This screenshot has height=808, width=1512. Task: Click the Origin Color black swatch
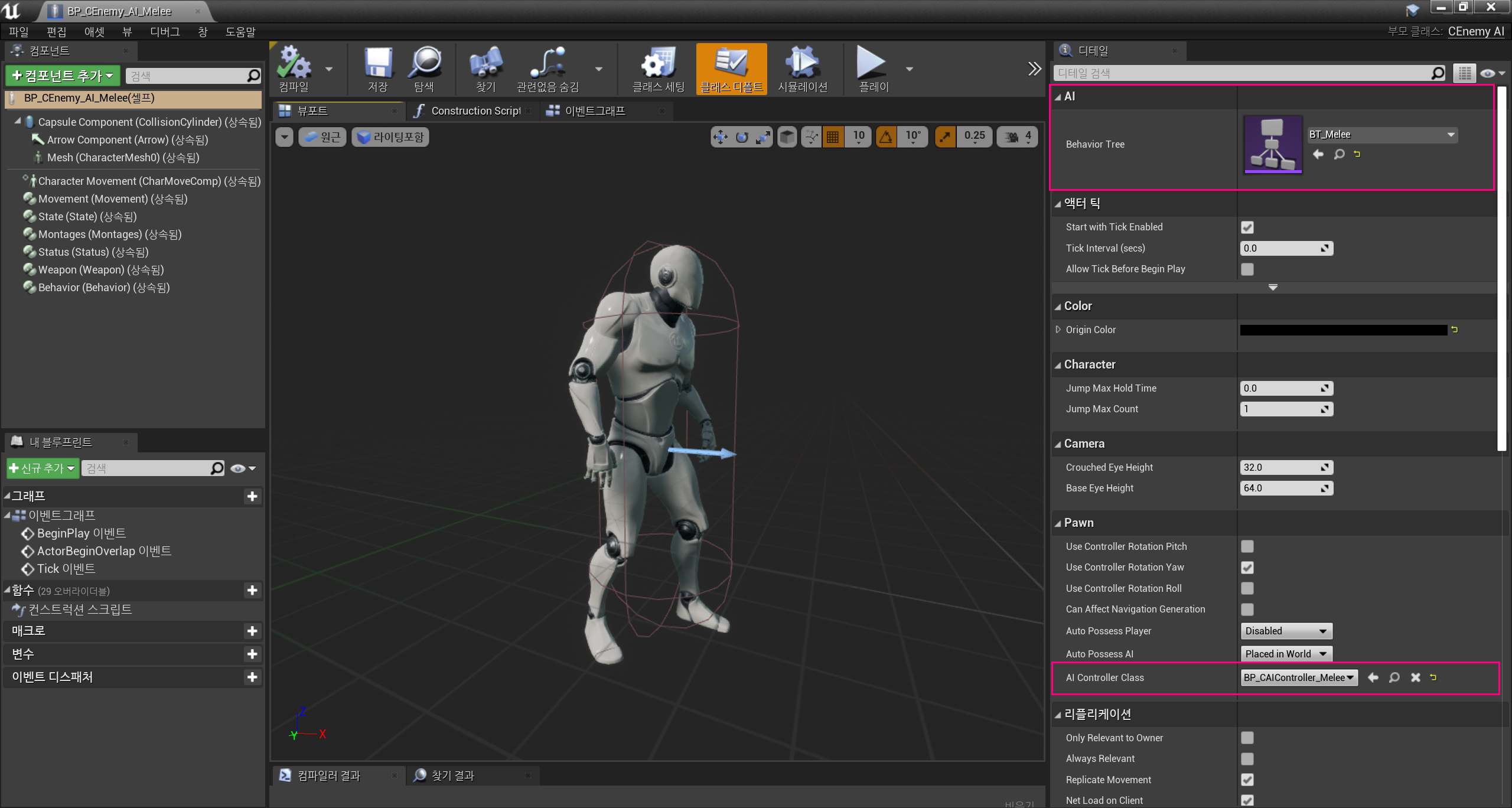[1343, 330]
